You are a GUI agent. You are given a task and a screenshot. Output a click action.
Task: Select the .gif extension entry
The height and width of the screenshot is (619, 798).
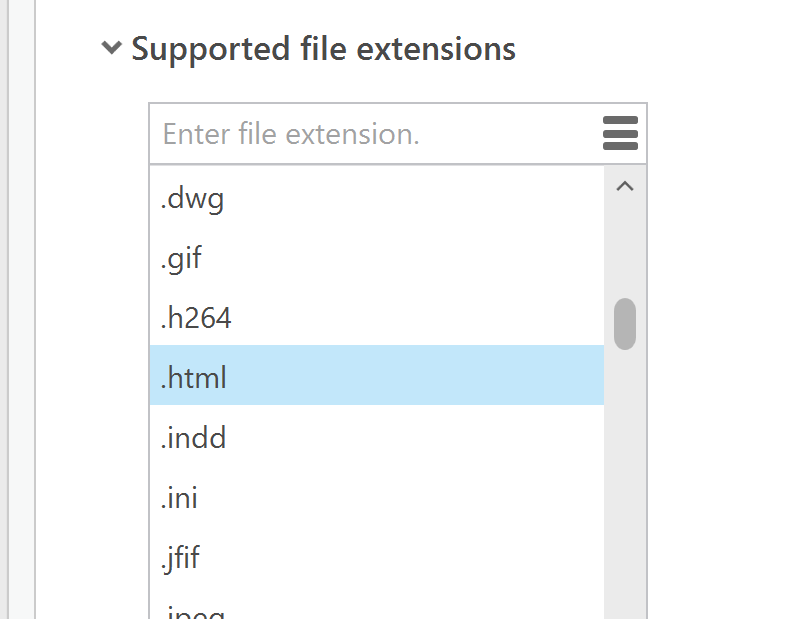click(x=376, y=258)
